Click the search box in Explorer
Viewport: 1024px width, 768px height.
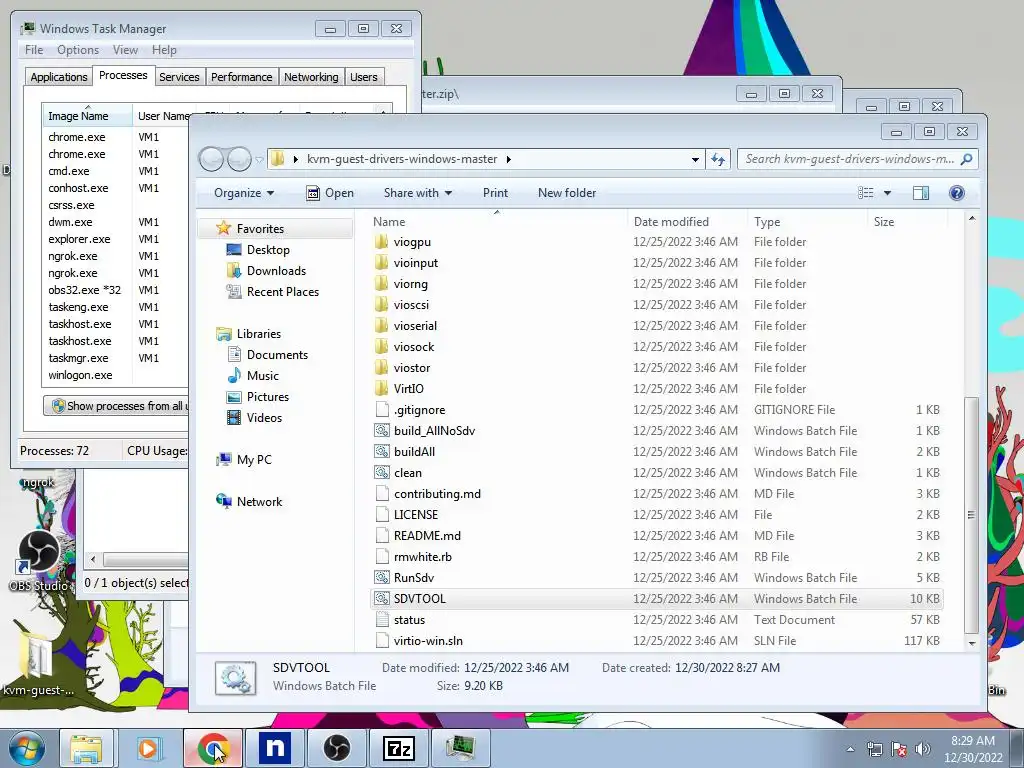coord(857,159)
